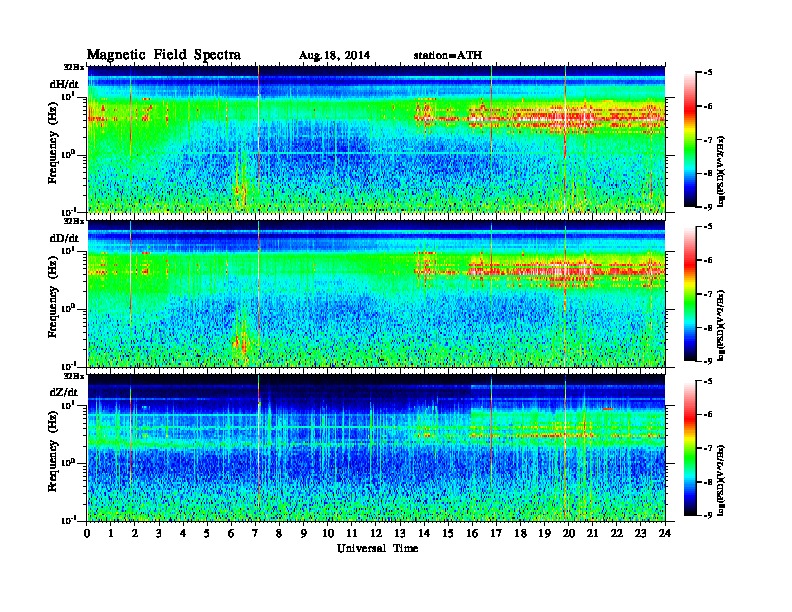Click hour tick label "4" on the time axis
Image resolution: width=792 pixels, height=612 pixels.
point(183,533)
